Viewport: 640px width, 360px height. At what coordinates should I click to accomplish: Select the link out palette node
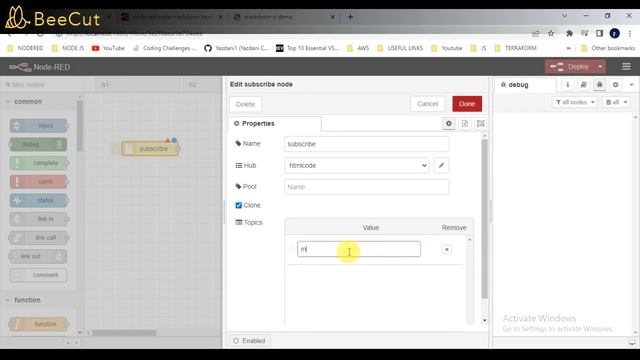(x=38, y=256)
